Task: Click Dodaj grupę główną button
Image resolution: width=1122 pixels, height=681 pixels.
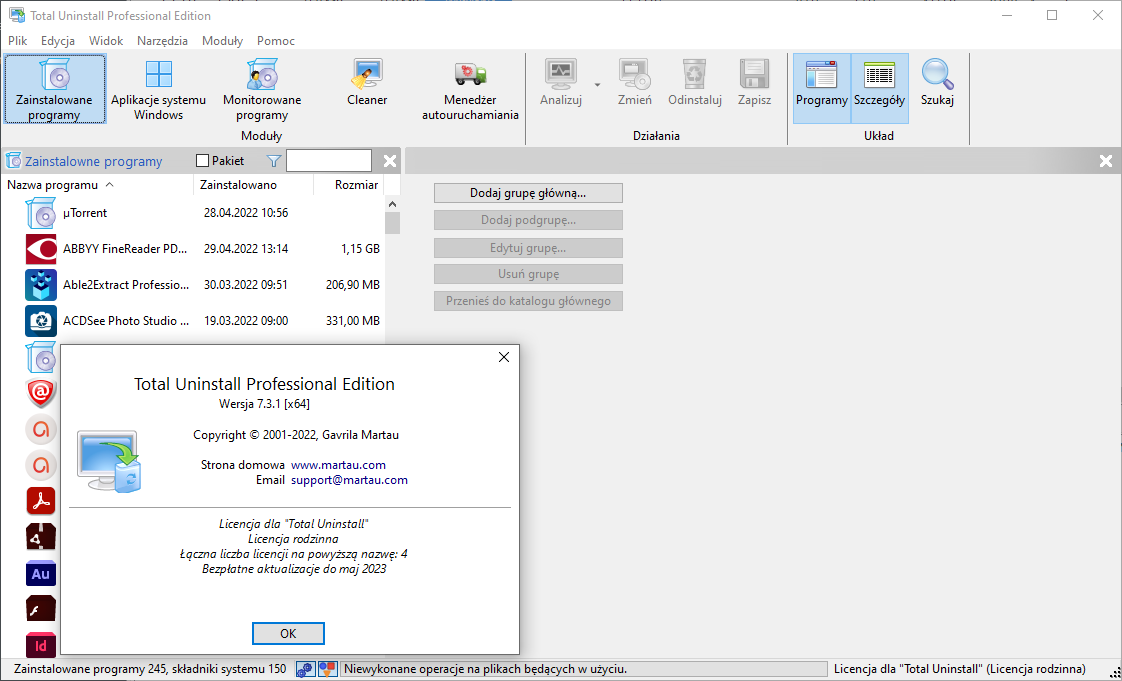Action: click(x=528, y=193)
